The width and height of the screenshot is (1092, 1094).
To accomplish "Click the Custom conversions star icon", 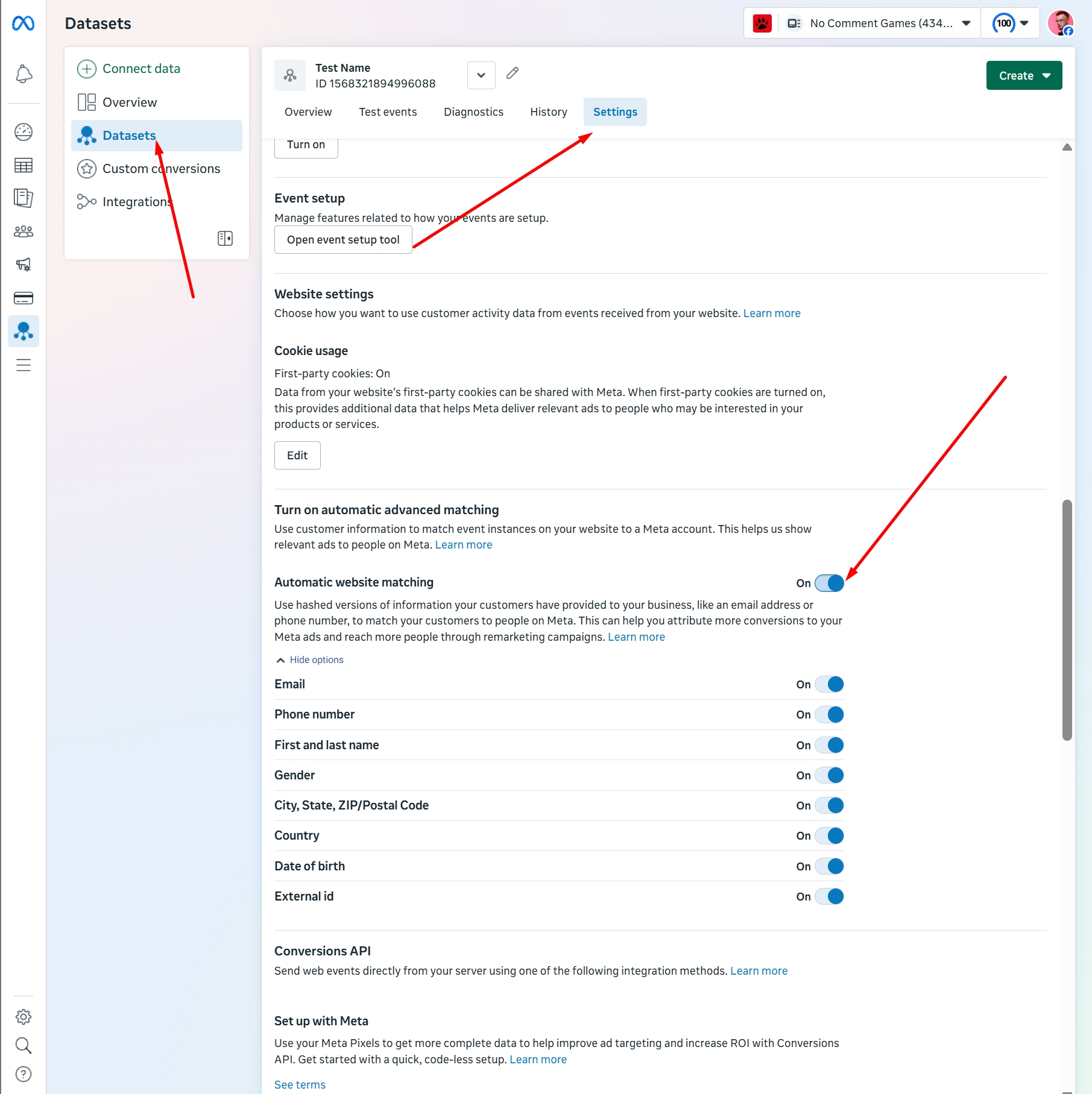I will coord(87,169).
